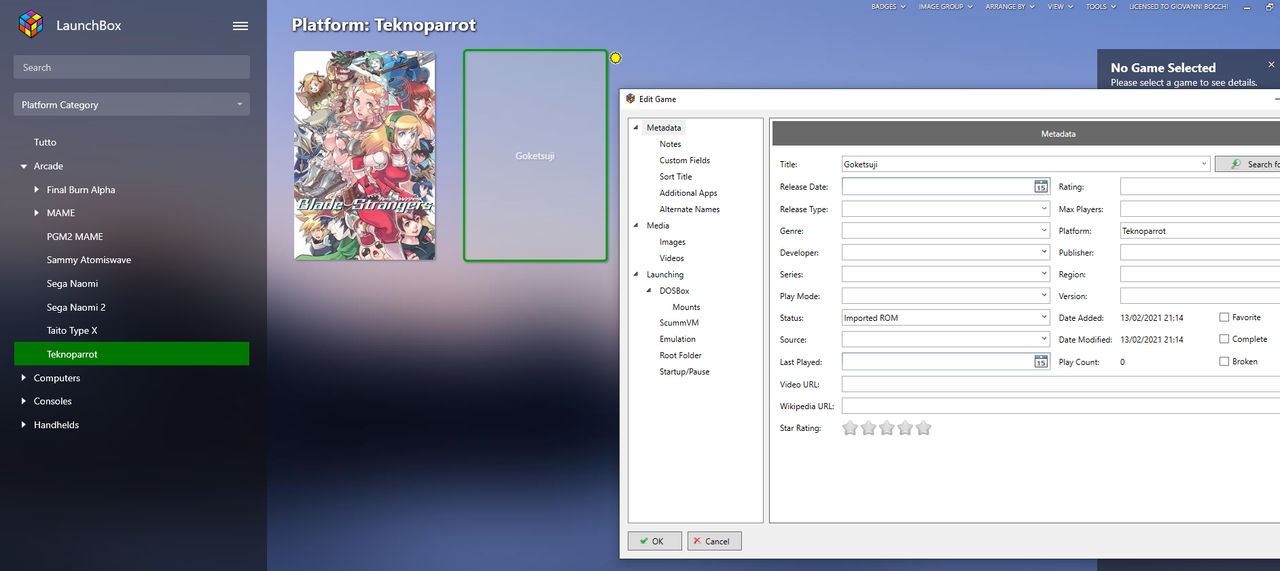Select Videos under Media

tap(672, 258)
